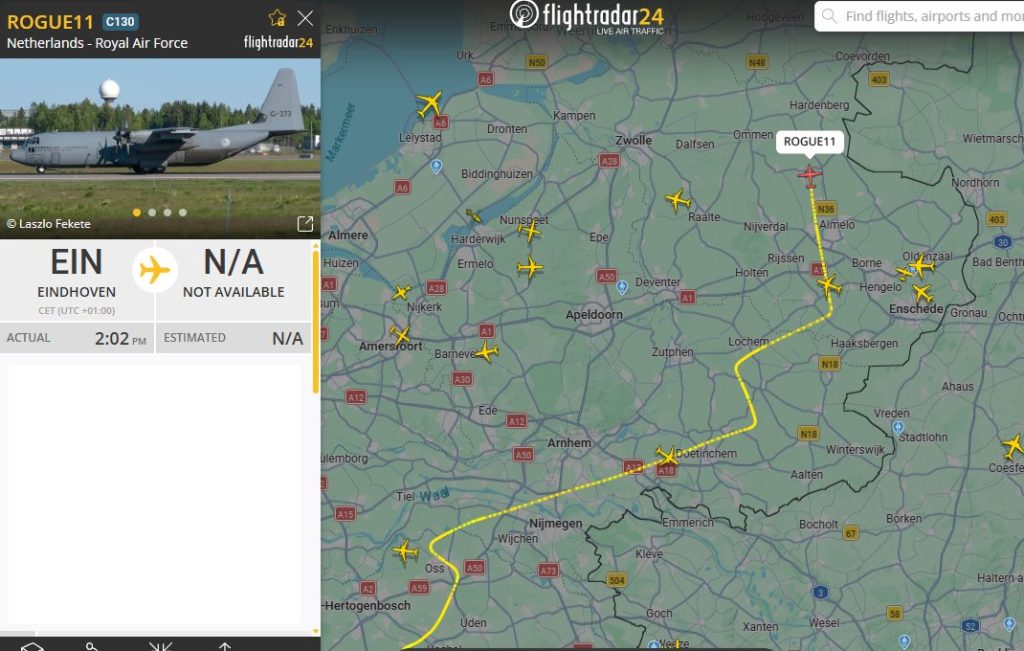This screenshot has height=651, width=1024.
Task: Show the third photo via carousel dot
Action: coord(167,212)
